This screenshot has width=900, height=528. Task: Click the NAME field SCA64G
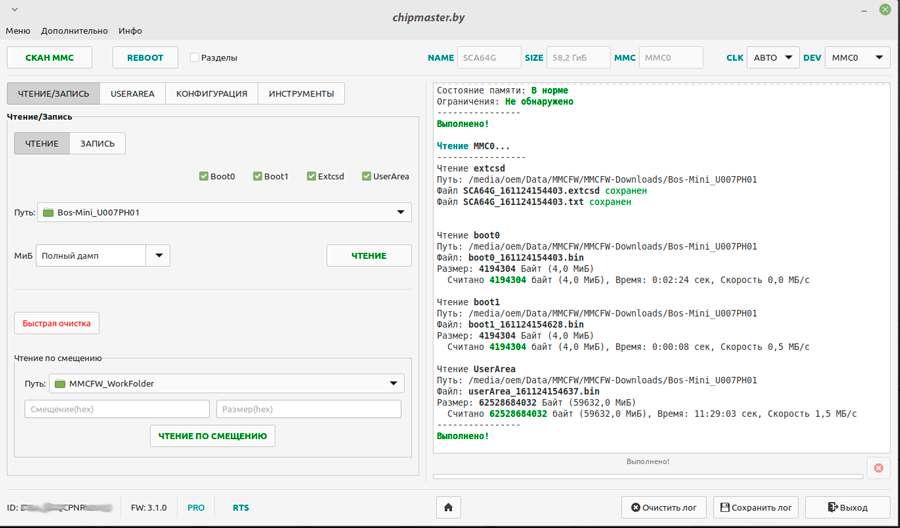click(x=489, y=57)
